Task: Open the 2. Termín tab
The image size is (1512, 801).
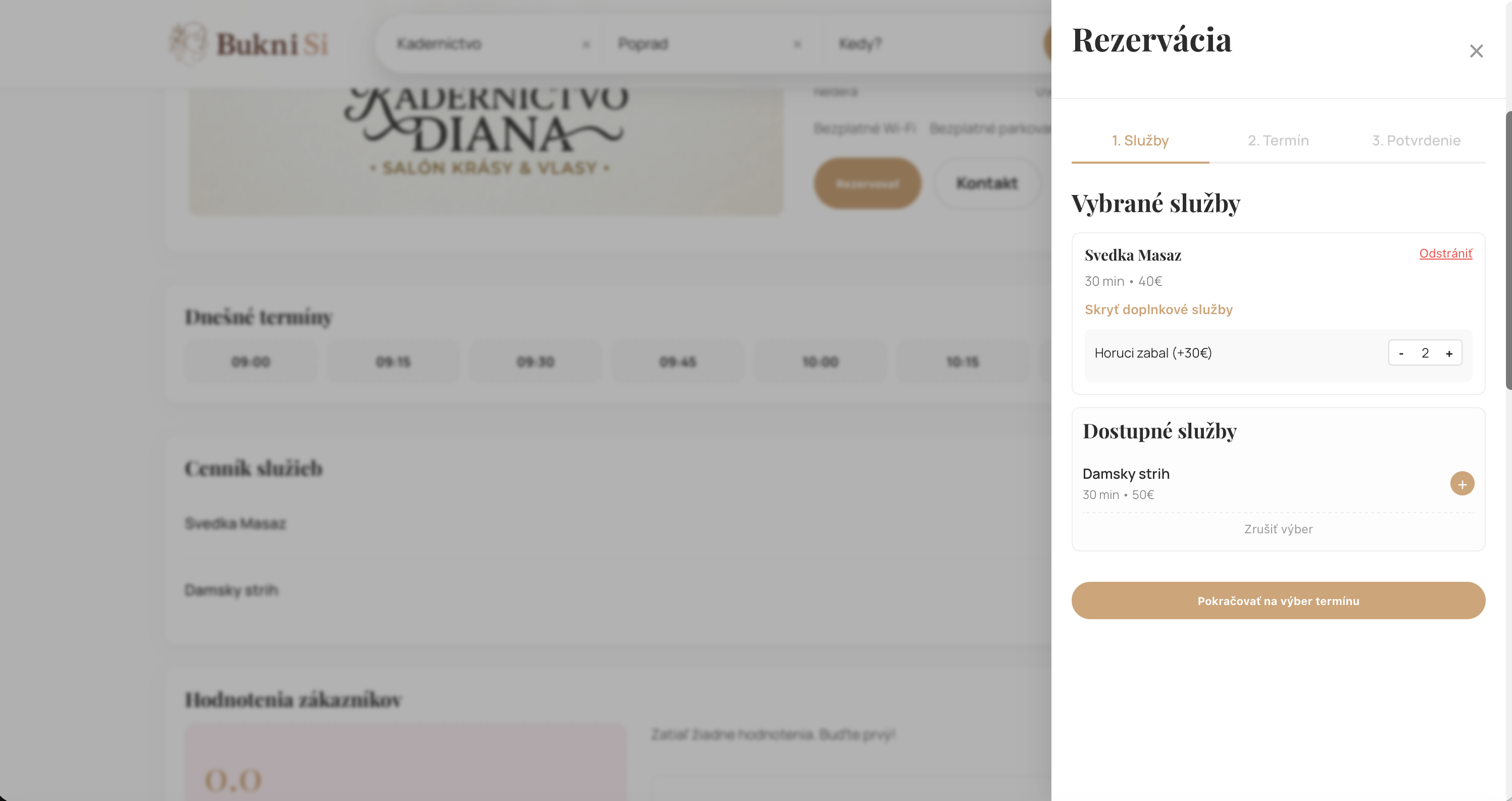Action: coord(1278,141)
